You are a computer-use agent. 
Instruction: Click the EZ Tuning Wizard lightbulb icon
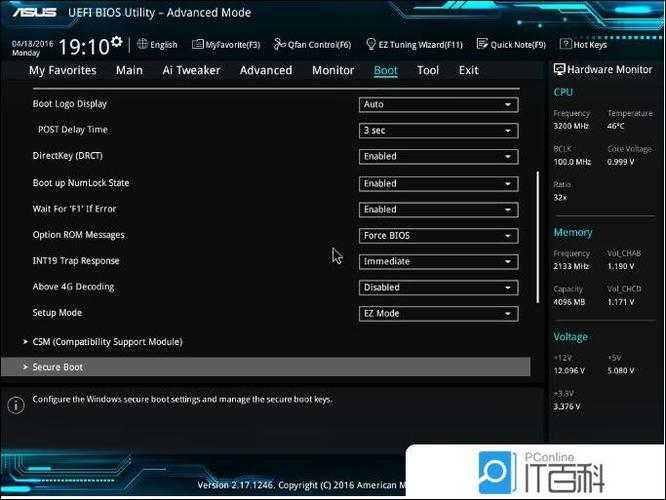pos(371,44)
